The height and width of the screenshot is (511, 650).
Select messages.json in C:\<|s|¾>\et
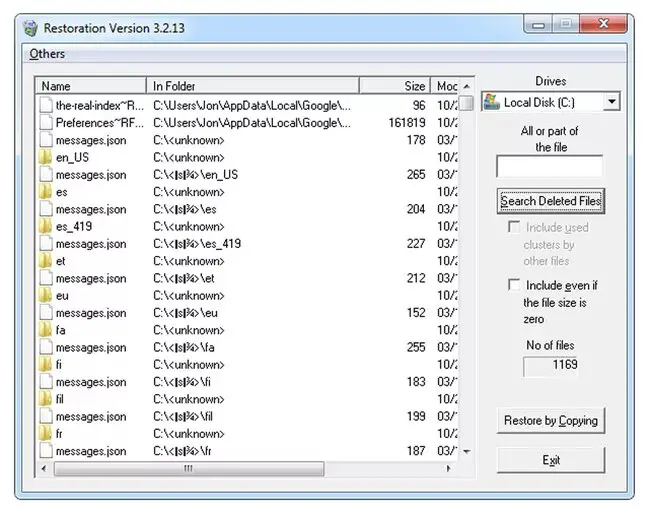point(91,279)
